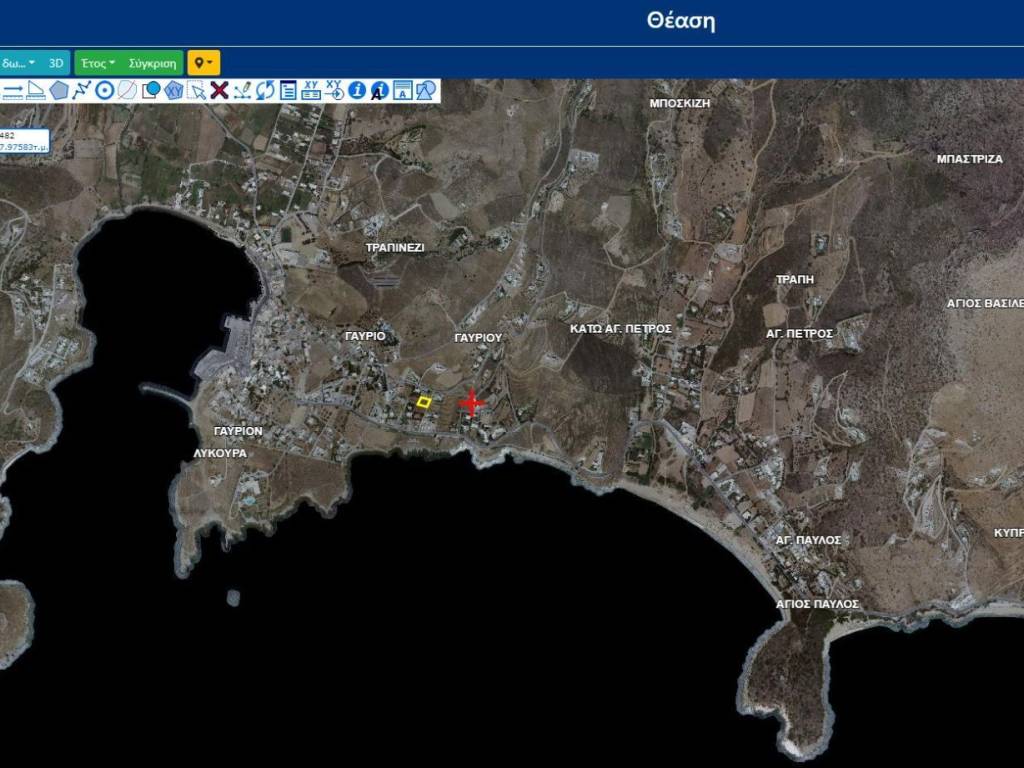The width and height of the screenshot is (1024, 768).
Task: Click the go-to XY coordinate icon
Action: pyautogui.click(x=334, y=90)
